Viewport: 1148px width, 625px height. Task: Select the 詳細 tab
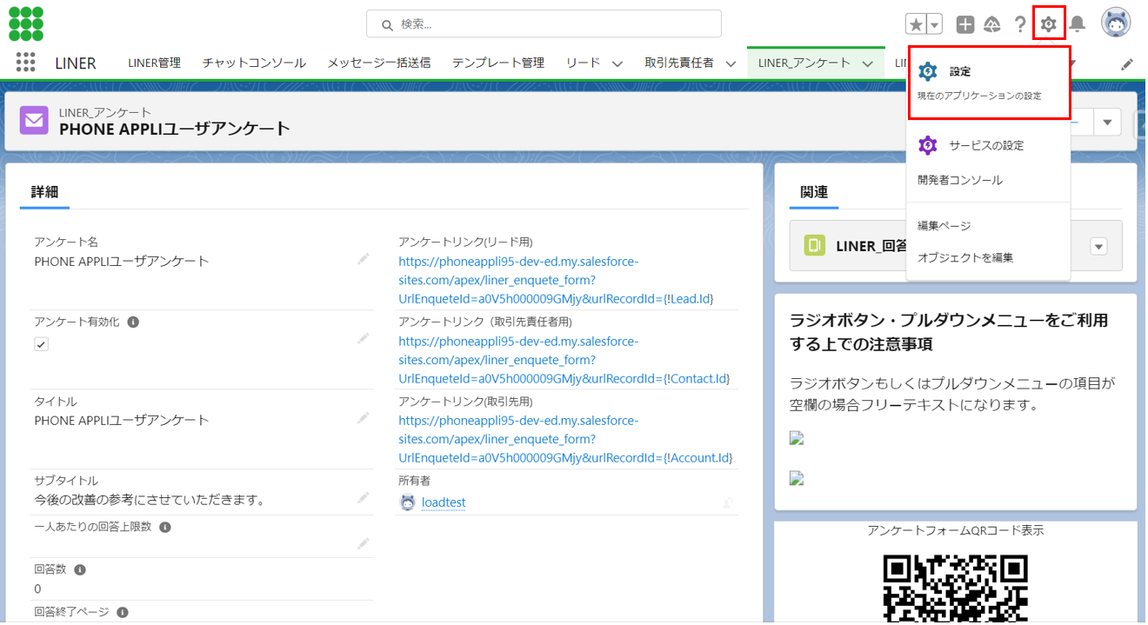coord(45,192)
